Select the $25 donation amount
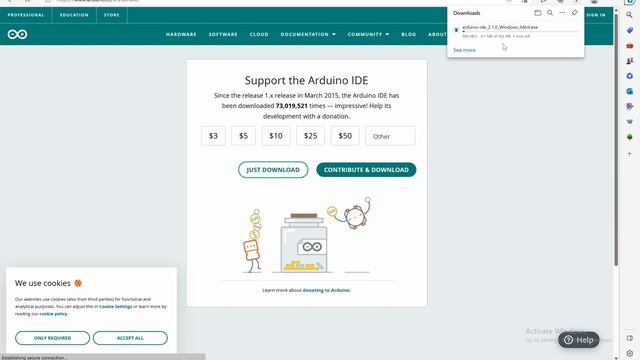 click(310, 136)
